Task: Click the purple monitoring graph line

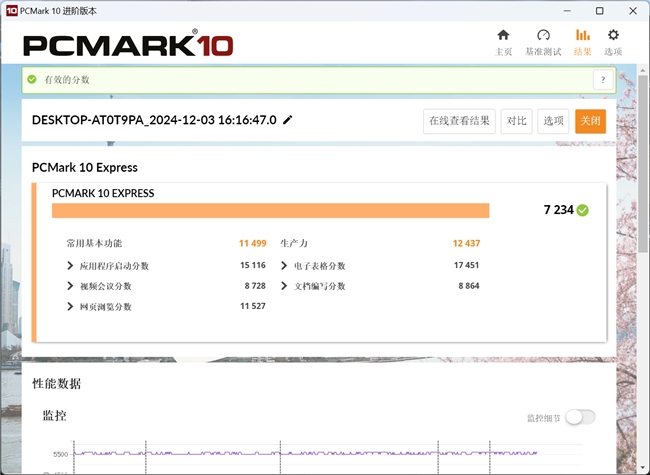Action: (306, 453)
